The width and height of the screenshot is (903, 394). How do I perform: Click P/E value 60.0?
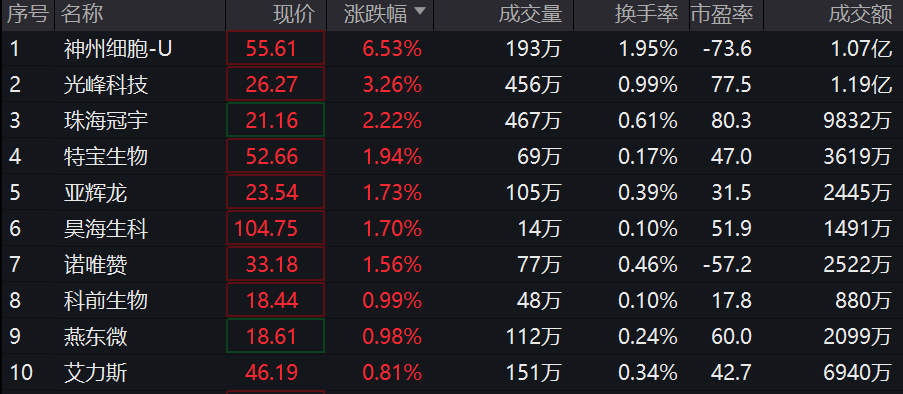[731, 336]
